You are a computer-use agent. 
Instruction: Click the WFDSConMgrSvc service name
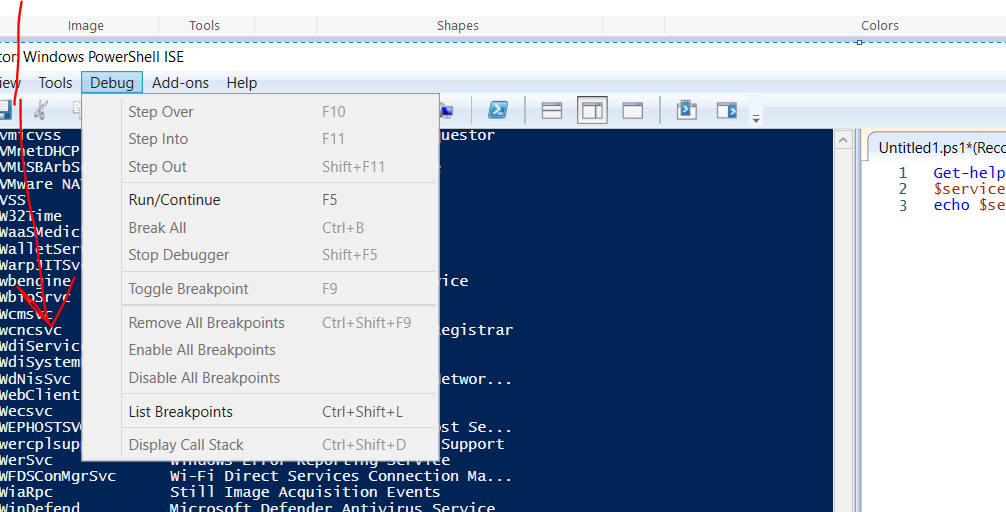pyautogui.click(x=58, y=477)
